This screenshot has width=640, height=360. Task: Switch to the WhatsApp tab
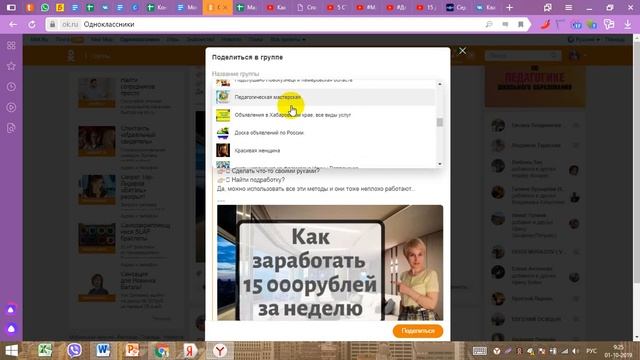point(45,7)
